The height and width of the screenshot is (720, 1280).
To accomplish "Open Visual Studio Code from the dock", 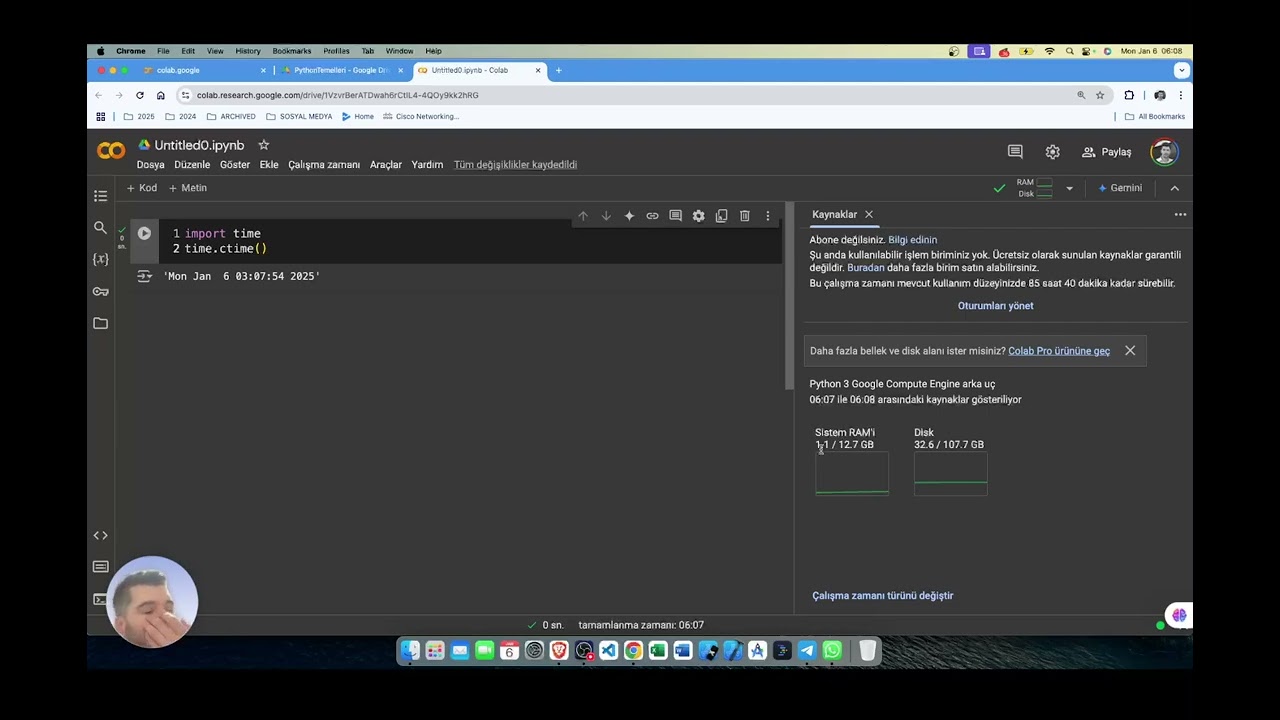I will pyautogui.click(x=608, y=651).
